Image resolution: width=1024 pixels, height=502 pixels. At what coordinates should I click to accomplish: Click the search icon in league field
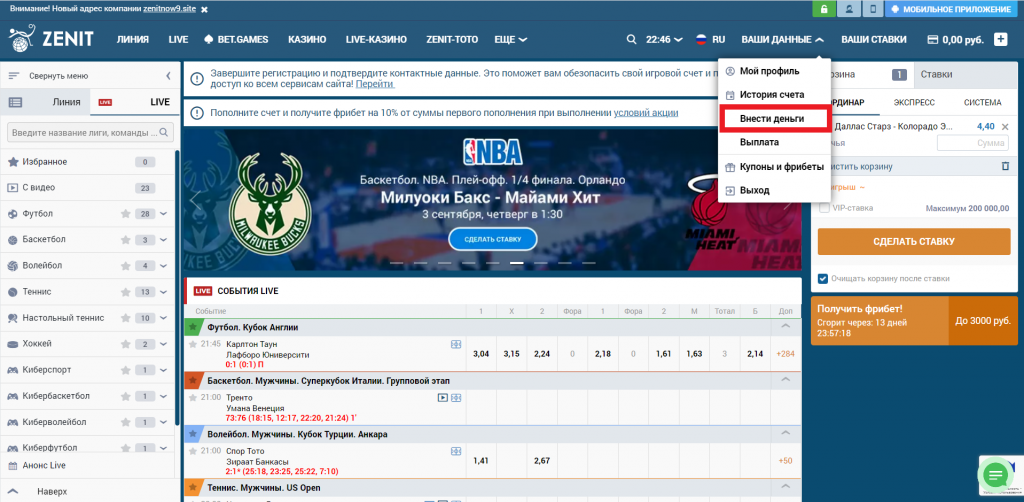(x=164, y=132)
